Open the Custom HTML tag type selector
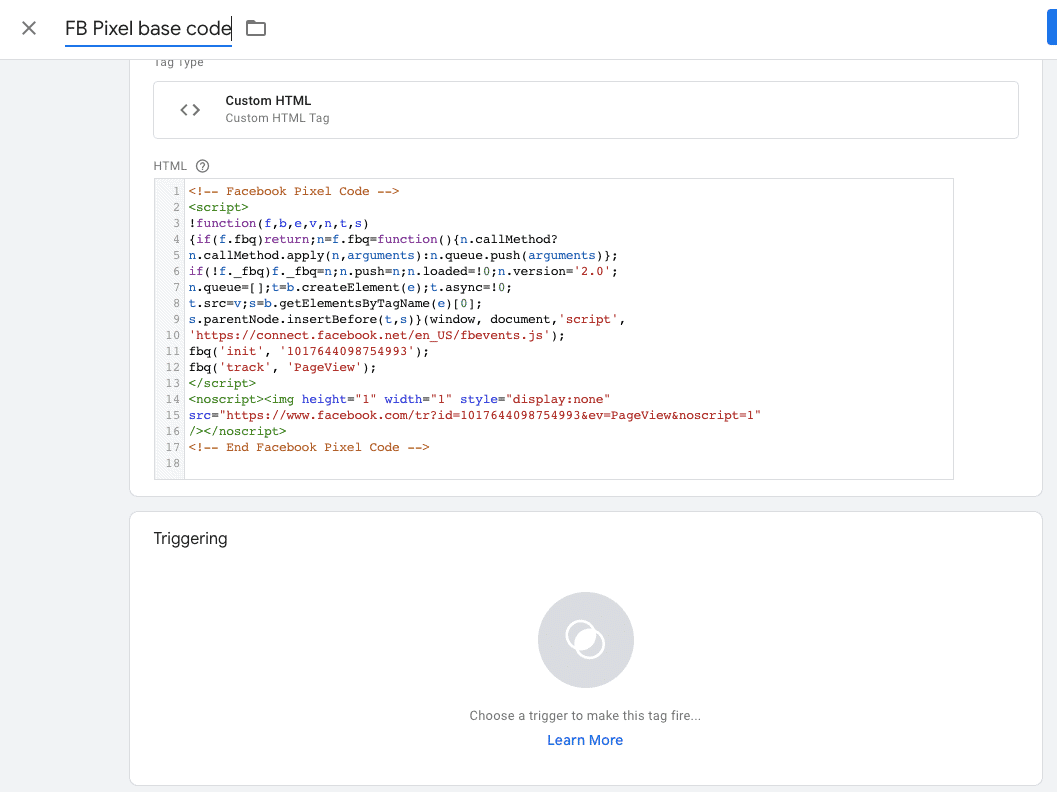The height and width of the screenshot is (792, 1057). [585, 110]
